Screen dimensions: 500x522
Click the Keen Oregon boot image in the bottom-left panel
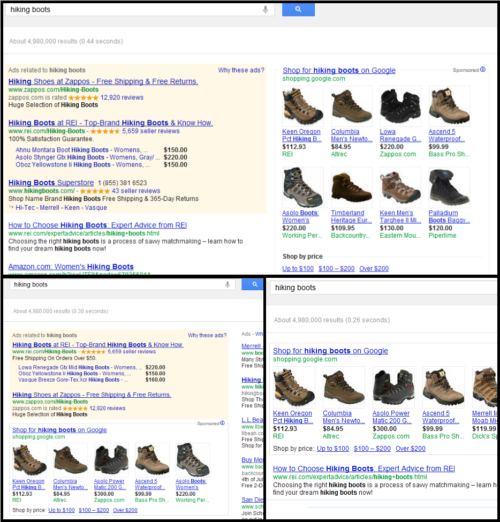pyautogui.click(x=30, y=460)
